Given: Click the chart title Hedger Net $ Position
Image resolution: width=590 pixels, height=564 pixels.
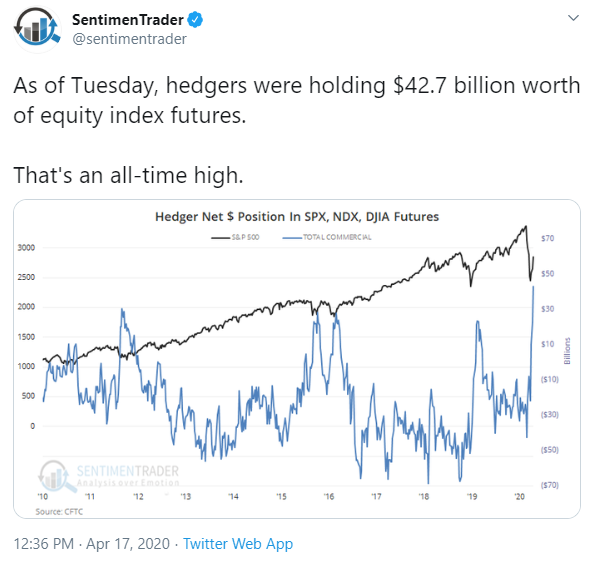Looking at the screenshot, I should click(297, 217).
